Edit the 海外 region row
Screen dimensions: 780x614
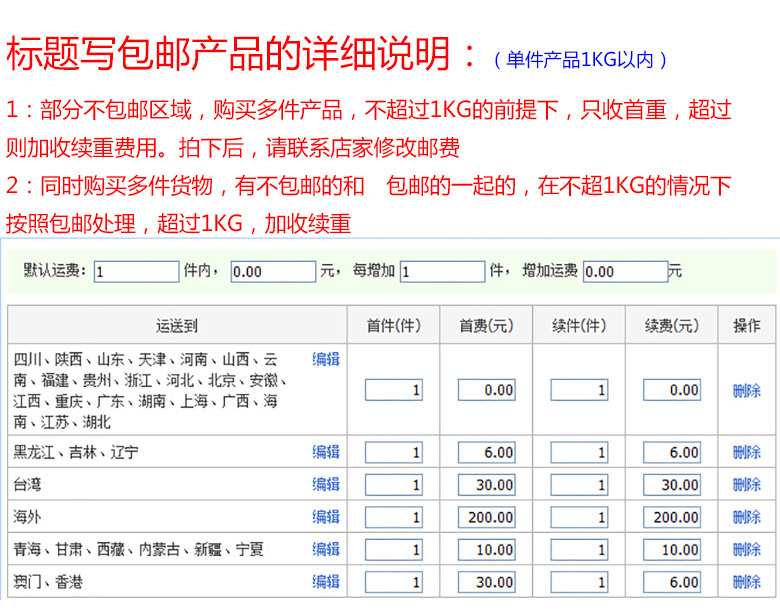326,516
